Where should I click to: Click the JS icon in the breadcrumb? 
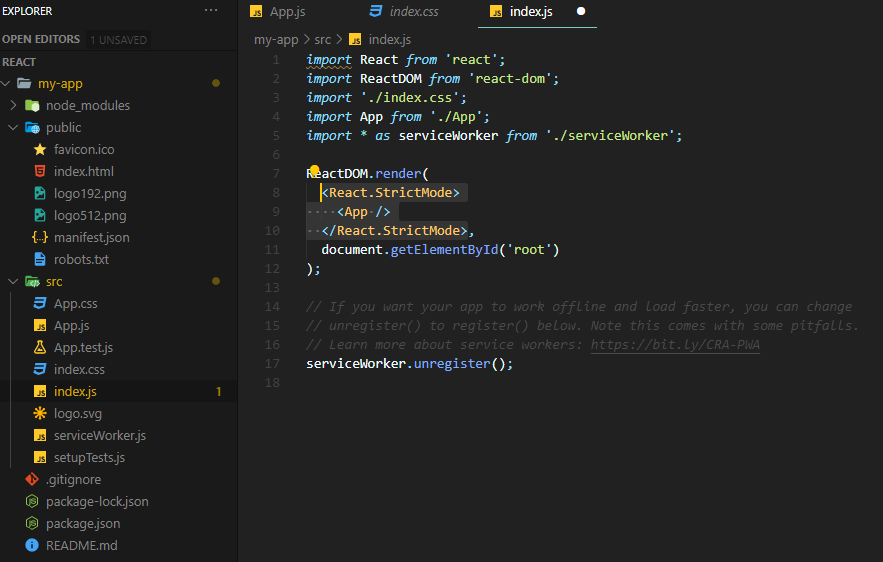click(355, 39)
